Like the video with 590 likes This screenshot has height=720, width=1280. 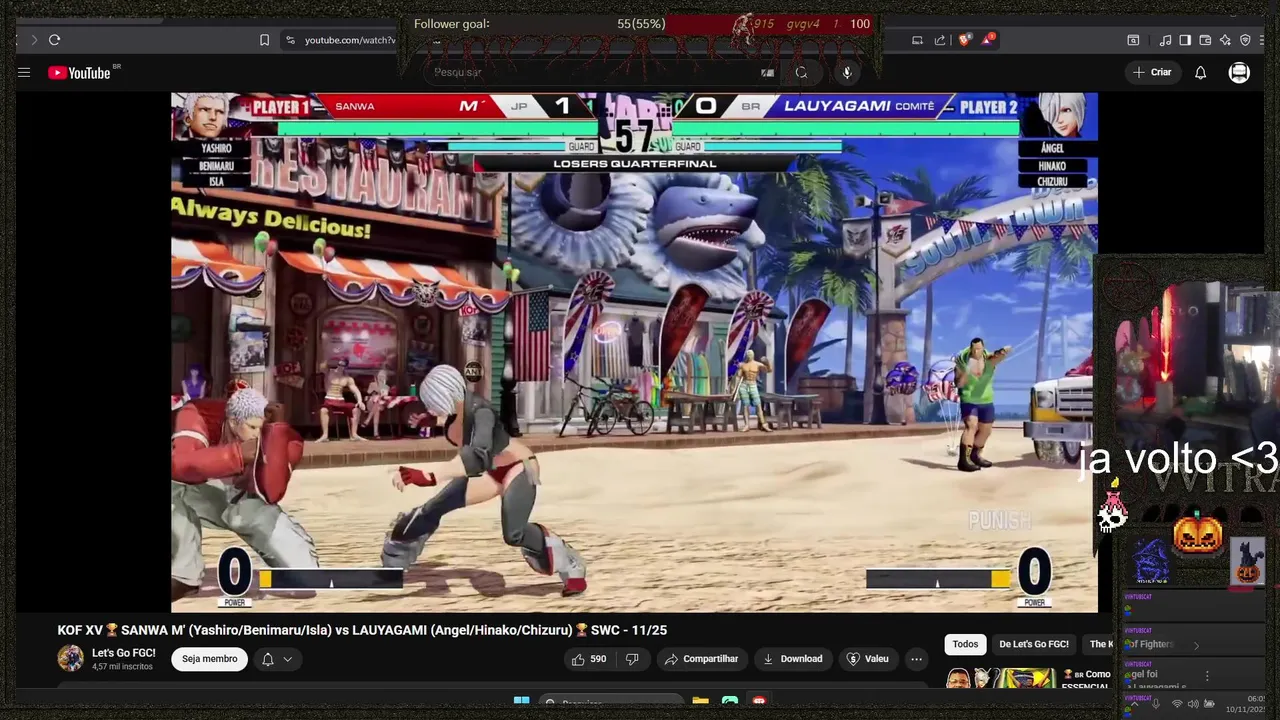pyautogui.click(x=589, y=659)
